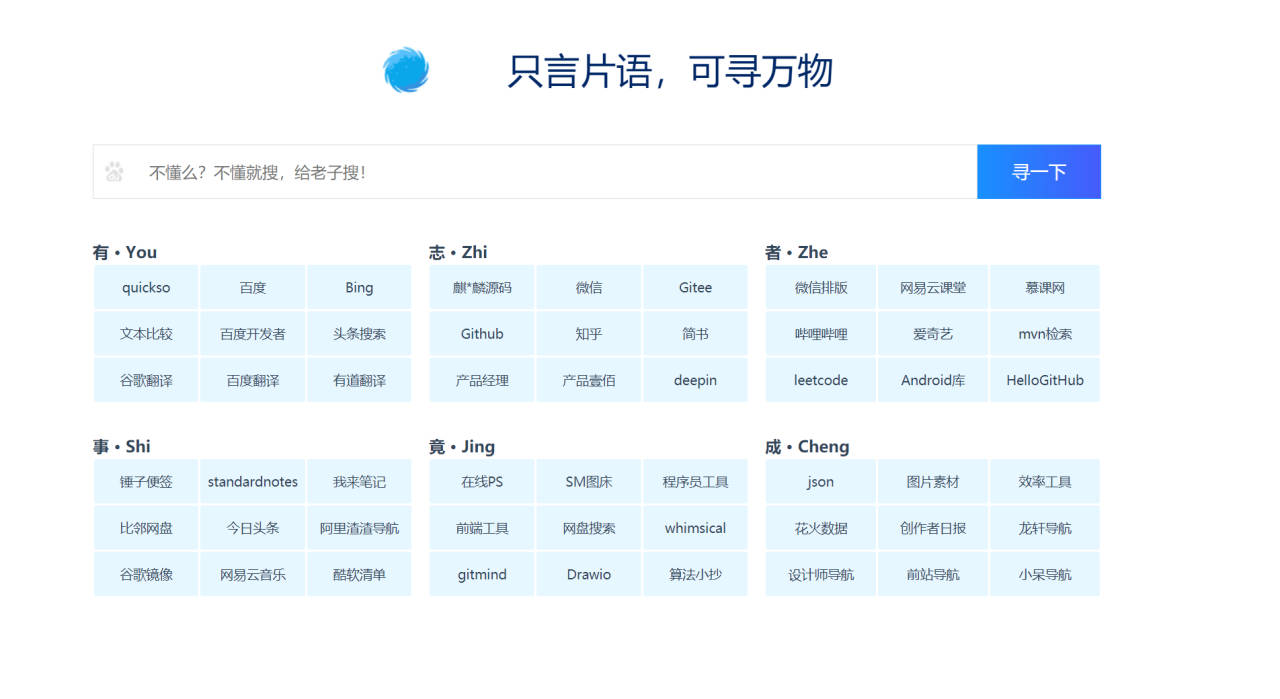The height and width of the screenshot is (699, 1280).
Task: Open the gitmind link
Action: [x=482, y=574]
